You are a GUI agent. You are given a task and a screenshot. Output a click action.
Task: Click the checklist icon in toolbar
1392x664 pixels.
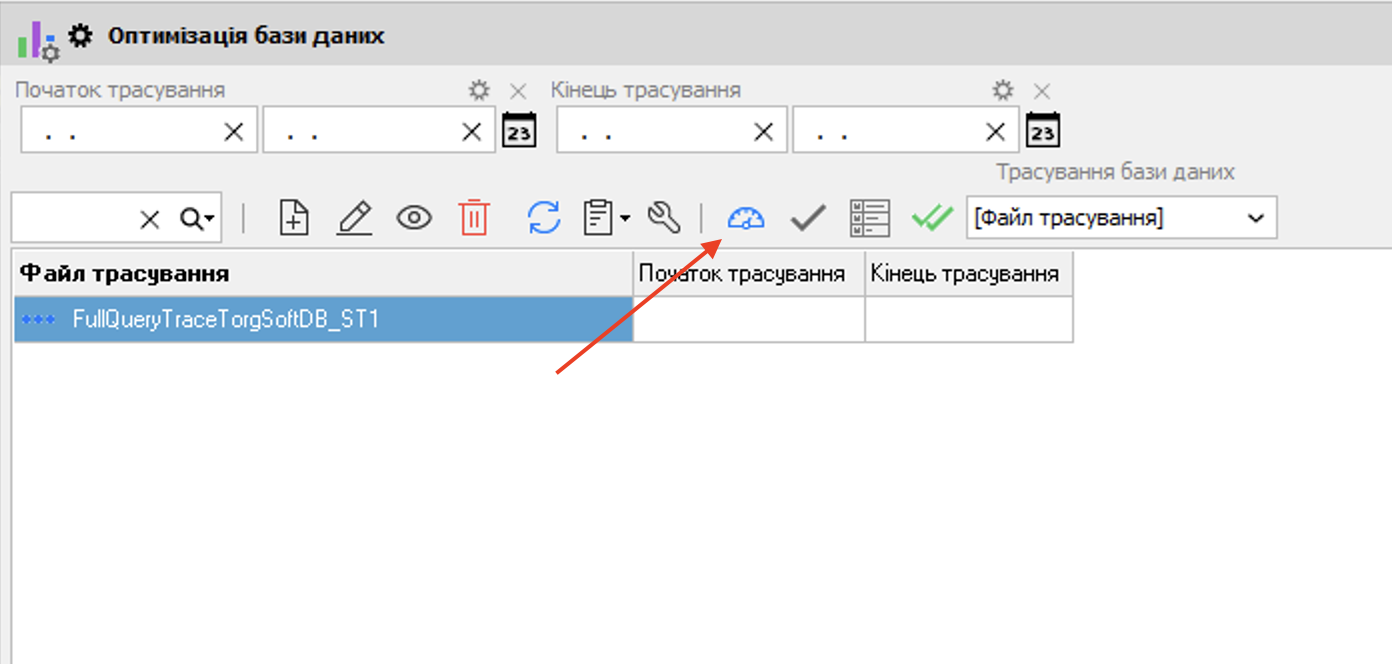(x=869, y=217)
